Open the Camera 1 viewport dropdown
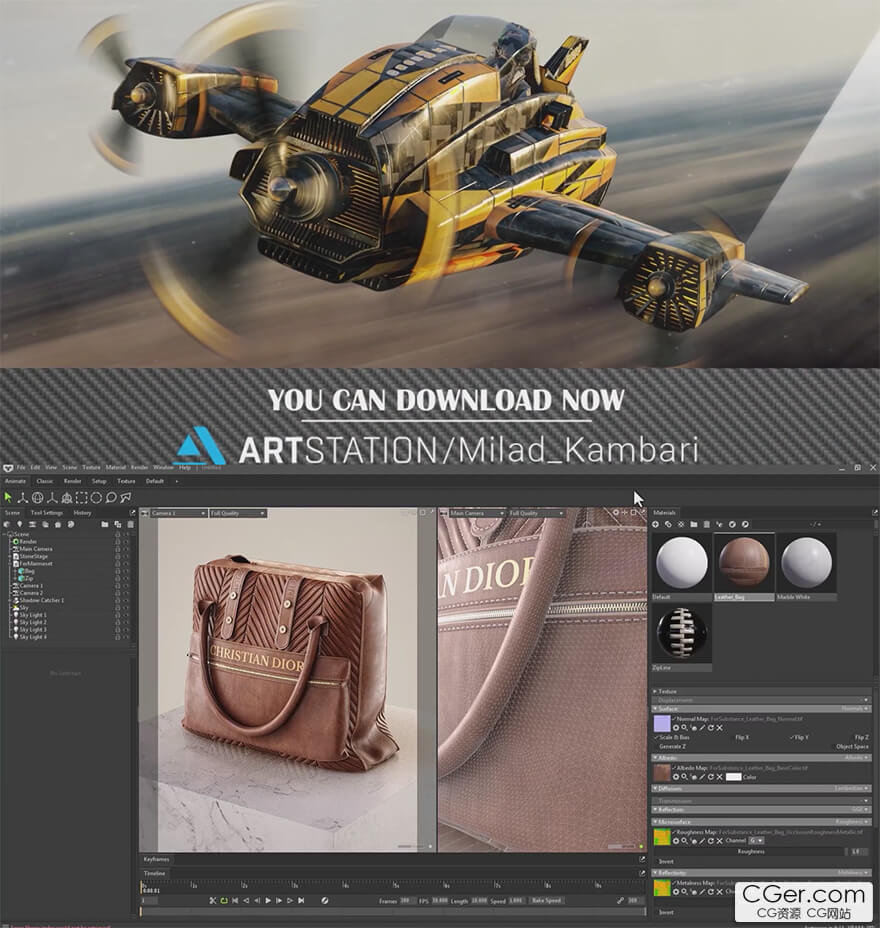This screenshot has height=928, width=880. pyautogui.click(x=178, y=513)
